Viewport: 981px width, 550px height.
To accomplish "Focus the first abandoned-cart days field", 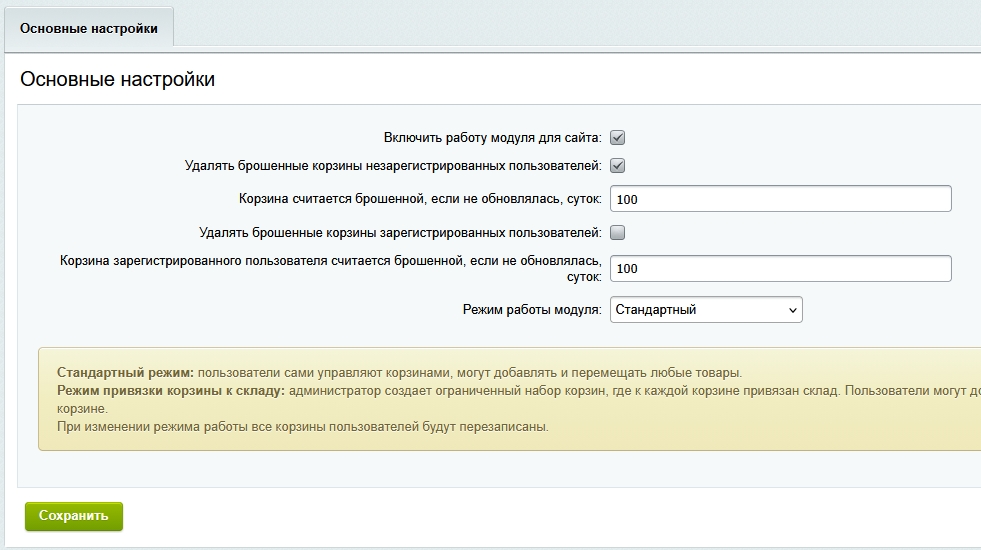I will [x=781, y=199].
